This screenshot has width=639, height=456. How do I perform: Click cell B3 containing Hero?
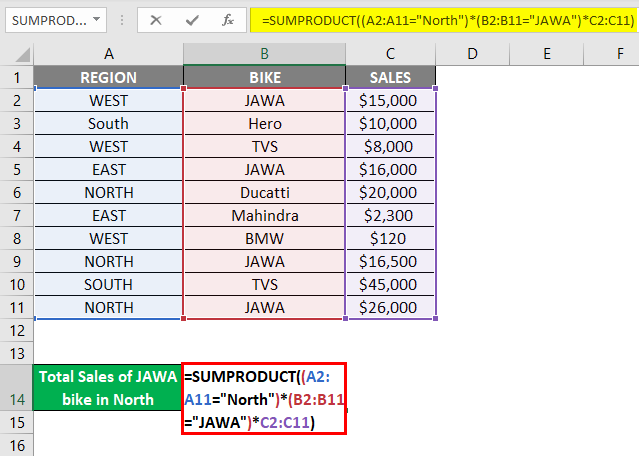pos(264,123)
